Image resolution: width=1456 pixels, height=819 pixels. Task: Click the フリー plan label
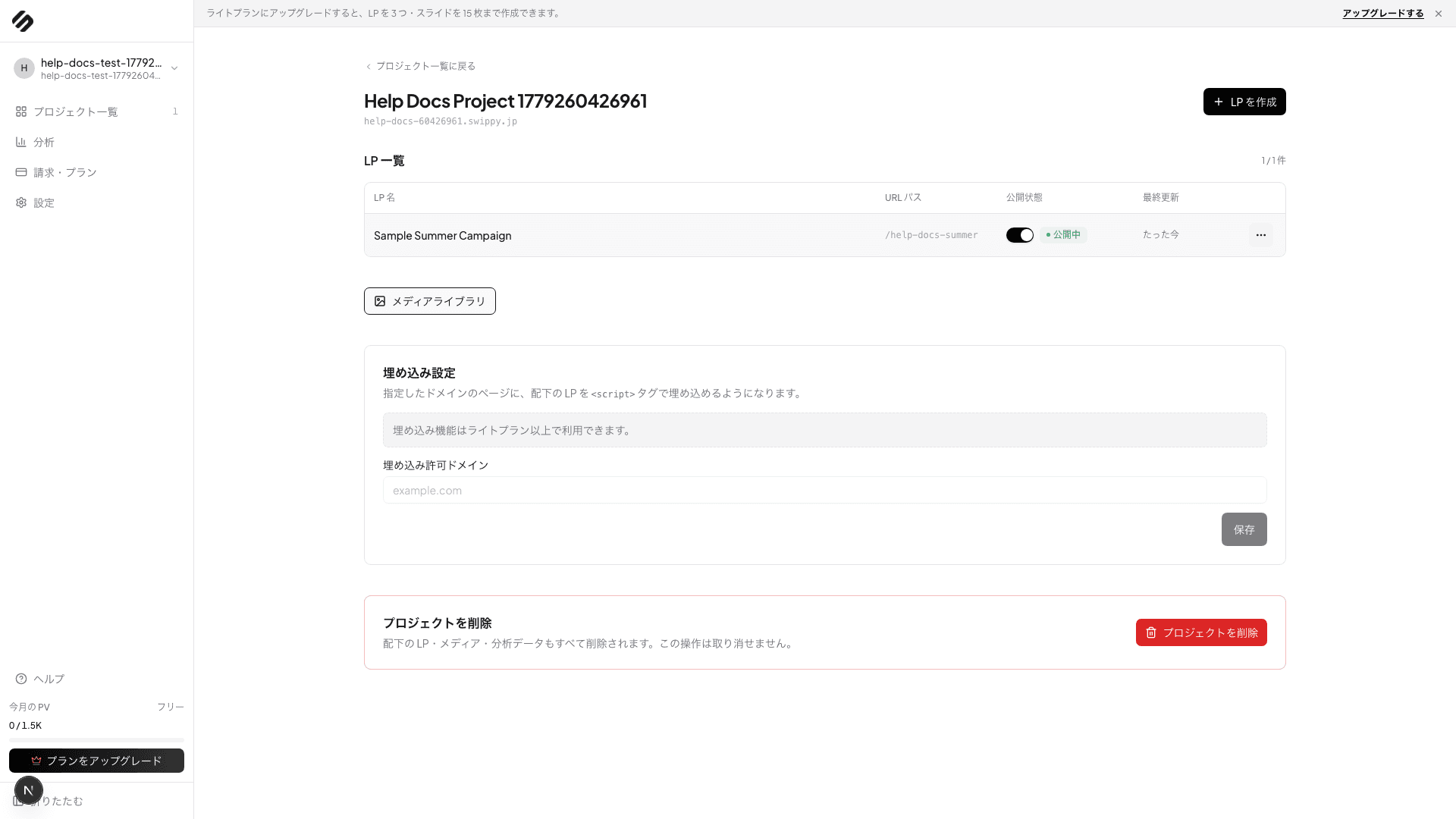(x=171, y=707)
